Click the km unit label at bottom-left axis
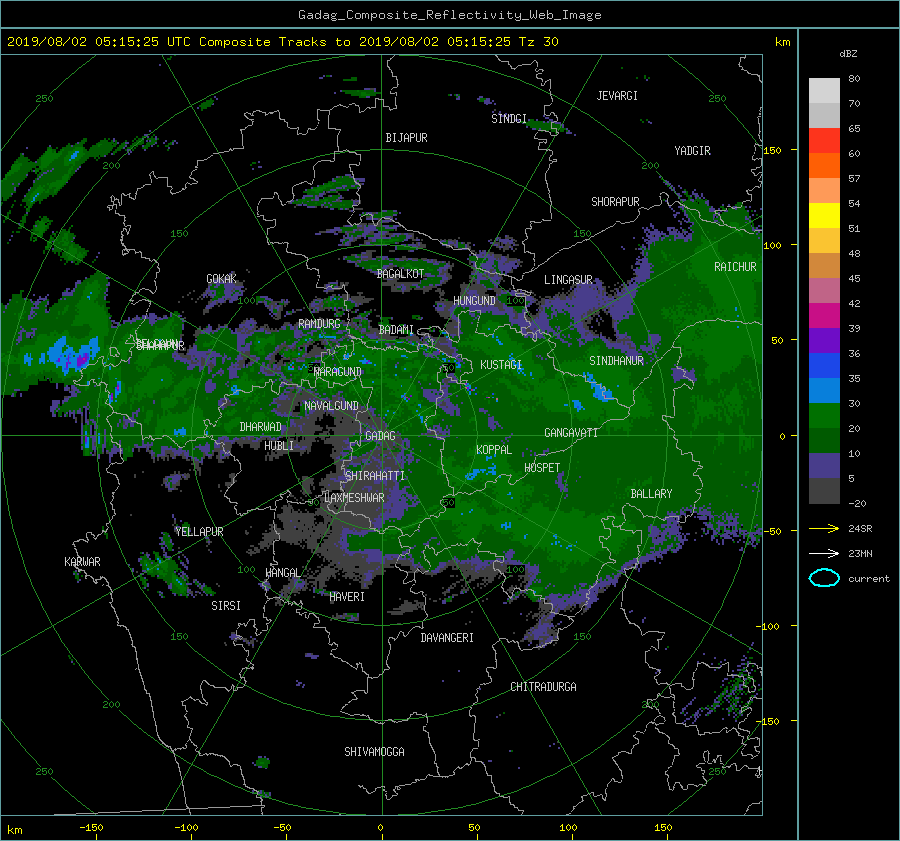 [x=14, y=830]
